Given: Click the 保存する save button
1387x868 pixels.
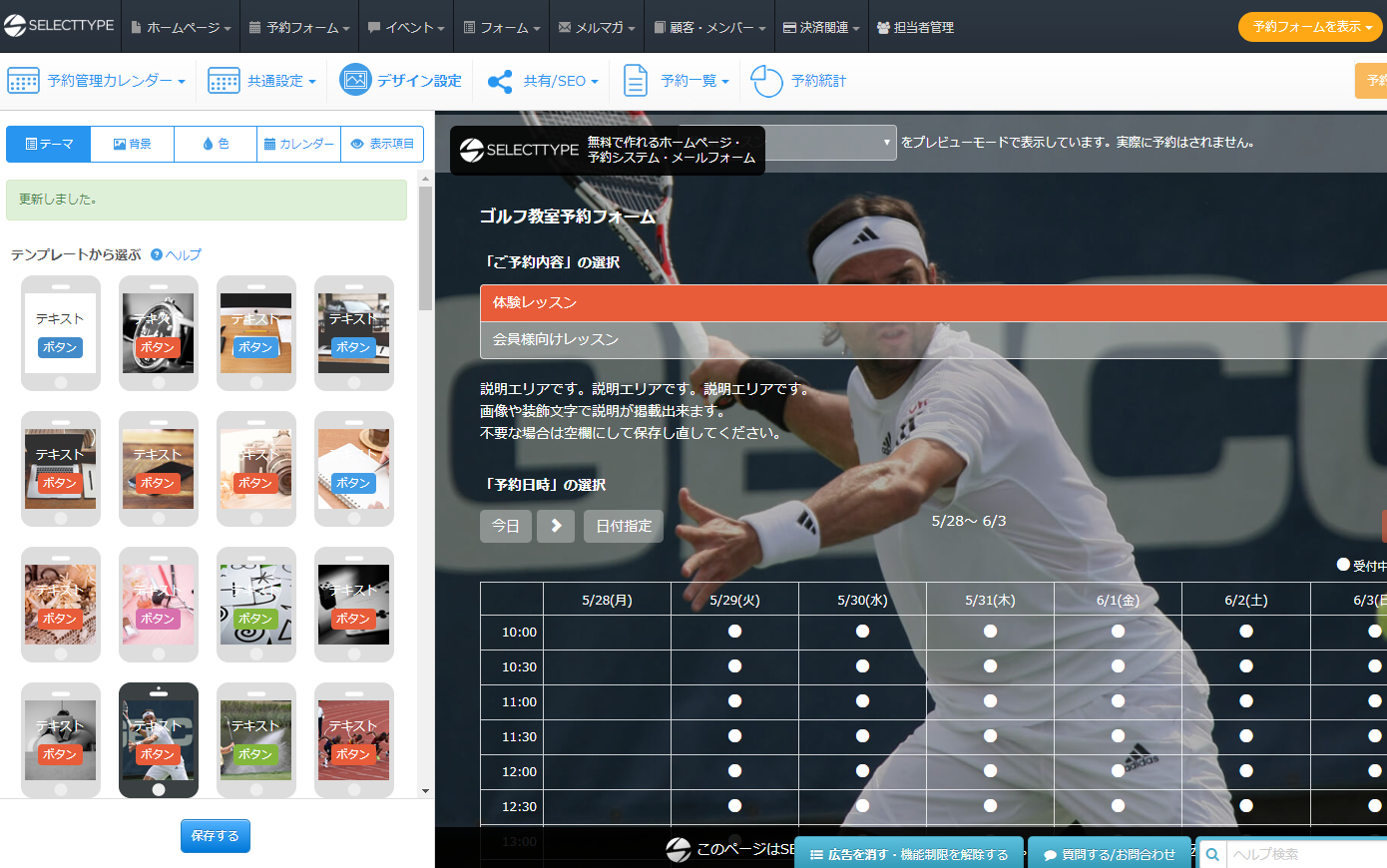Looking at the screenshot, I should click(215, 836).
